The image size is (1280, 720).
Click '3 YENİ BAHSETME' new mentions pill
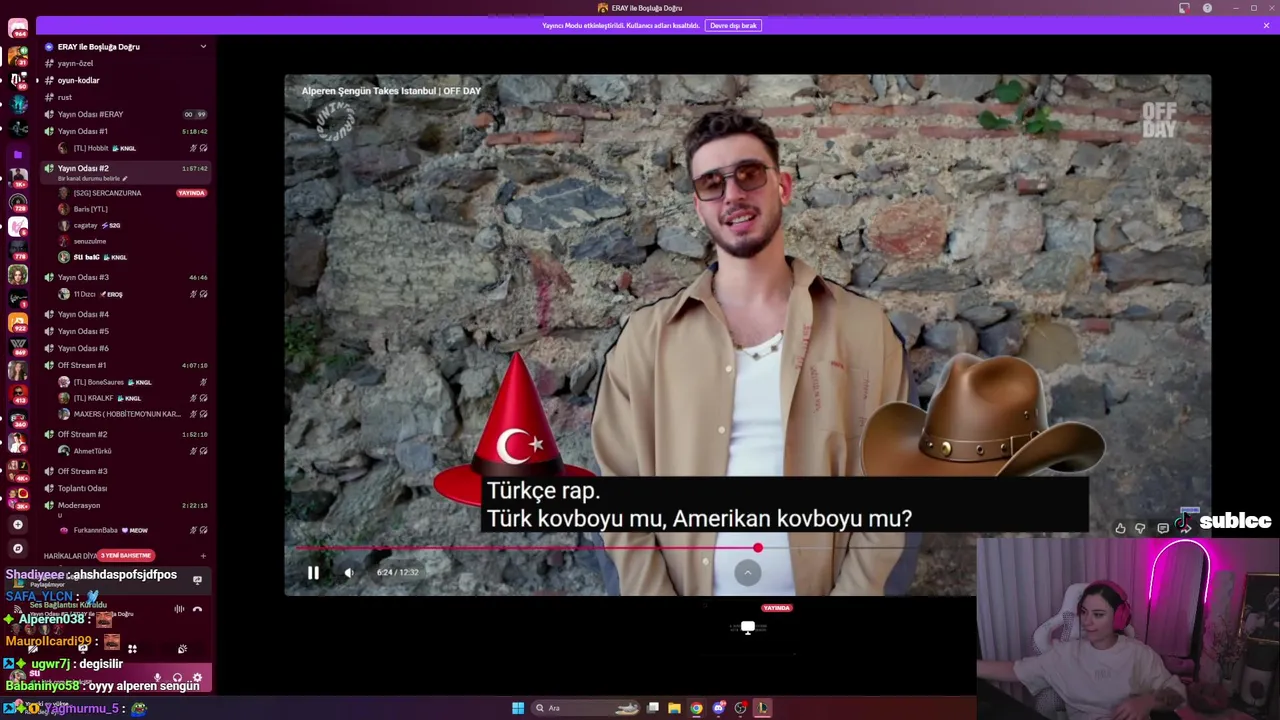click(125, 555)
